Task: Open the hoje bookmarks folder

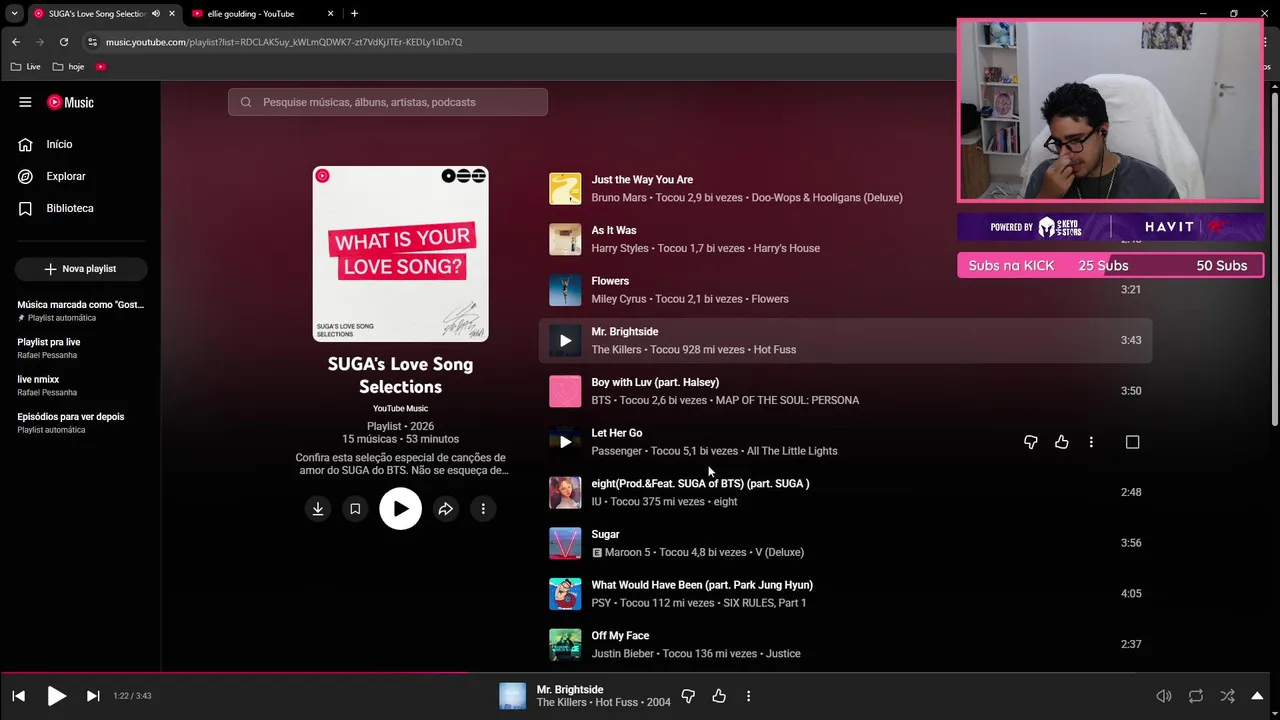Action: pyautogui.click(x=69, y=67)
